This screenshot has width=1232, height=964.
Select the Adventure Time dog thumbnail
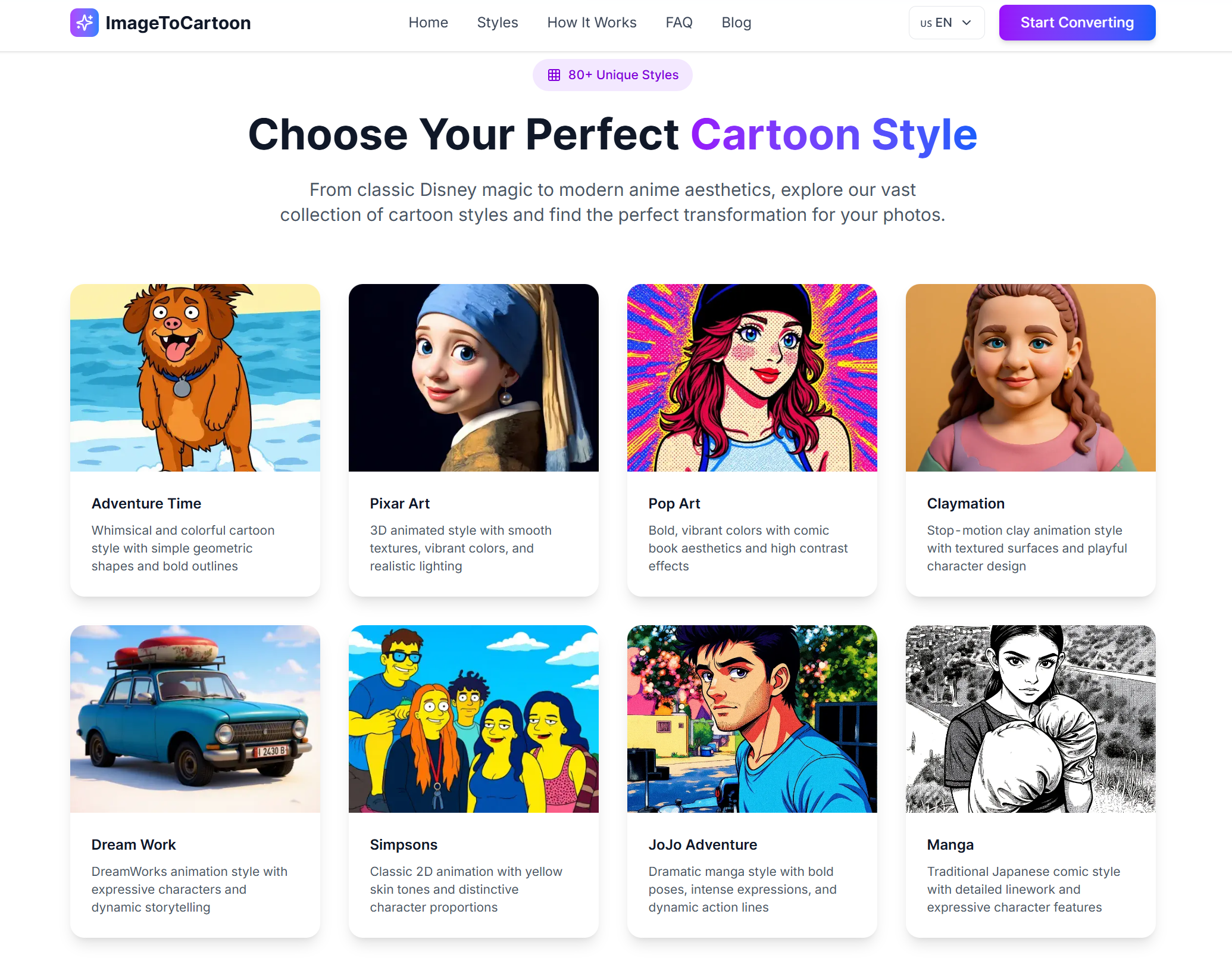(195, 378)
